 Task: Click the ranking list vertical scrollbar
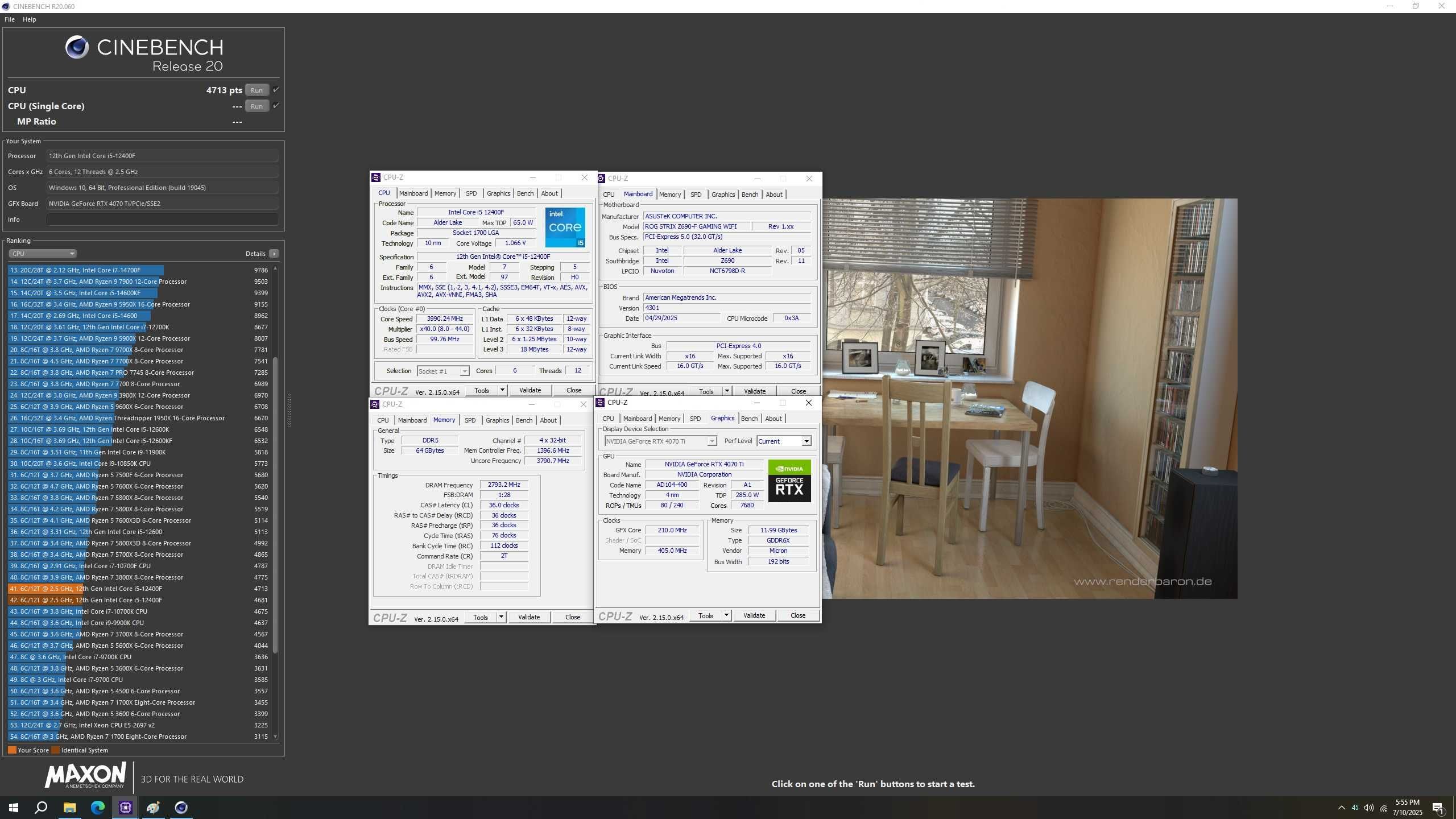(275, 504)
